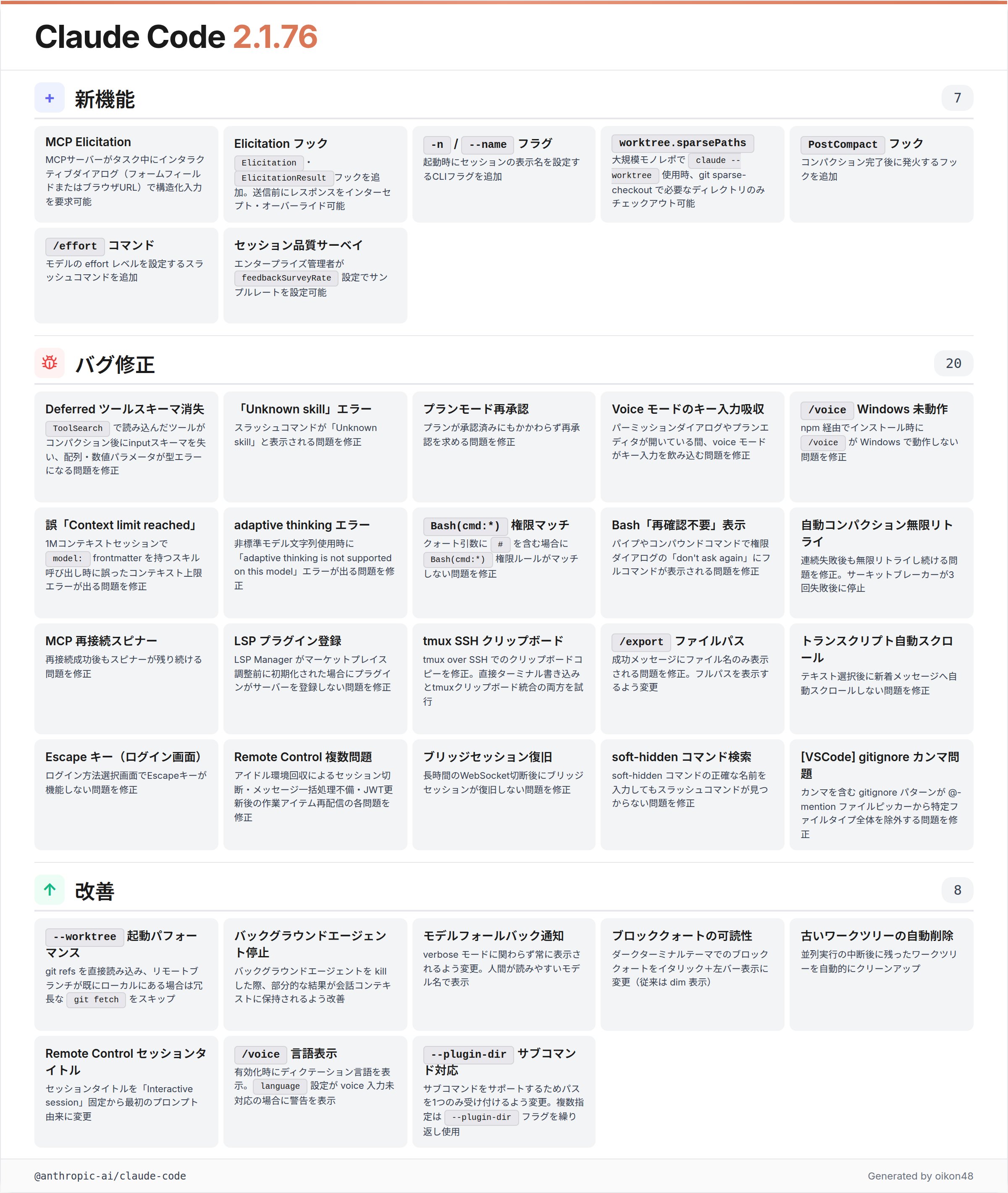Click the worktree.sparsePaths code label
This screenshot has height=1193, width=1008.
(x=682, y=143)
